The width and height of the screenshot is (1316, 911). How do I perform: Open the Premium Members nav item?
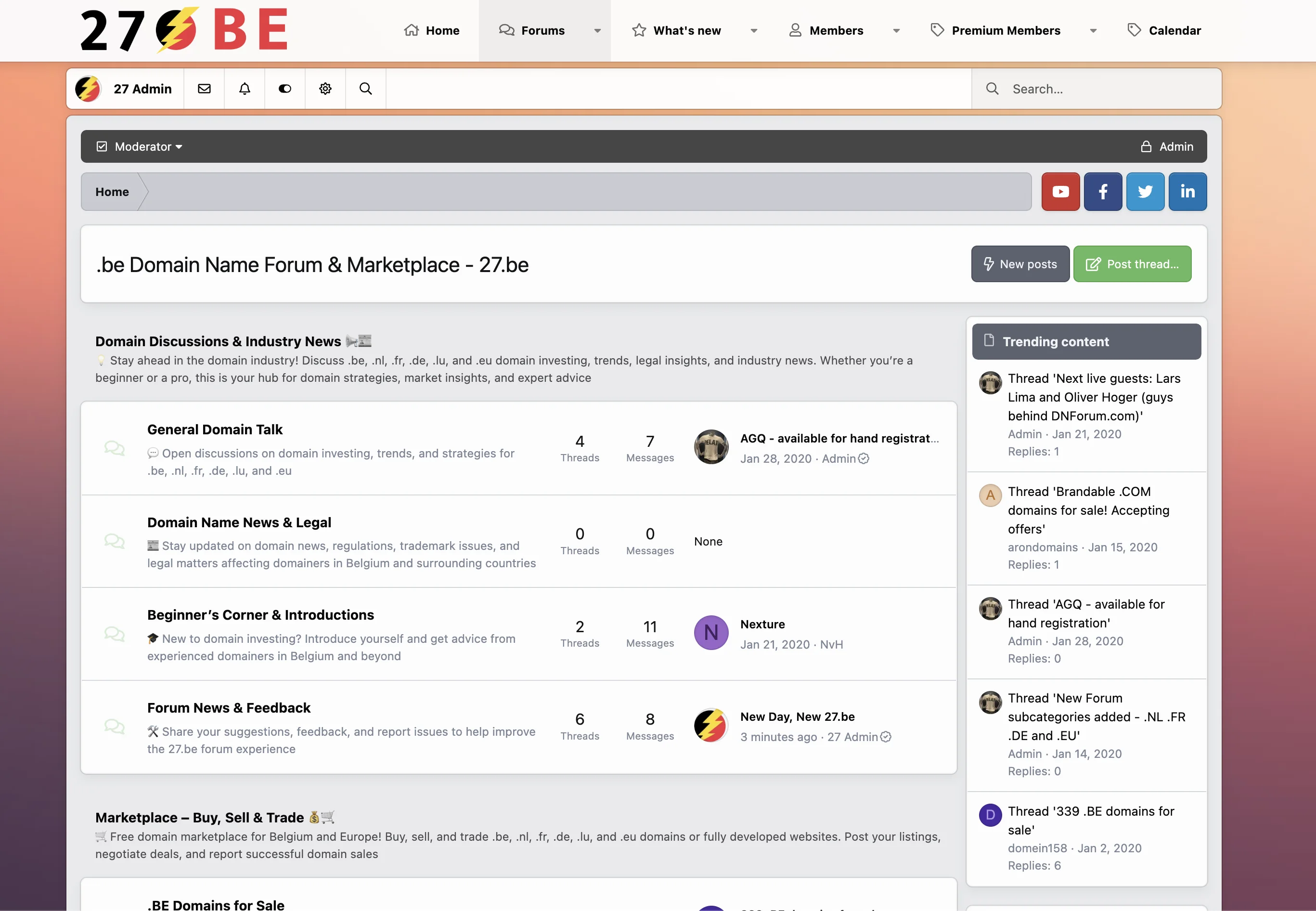click(995, 31)
